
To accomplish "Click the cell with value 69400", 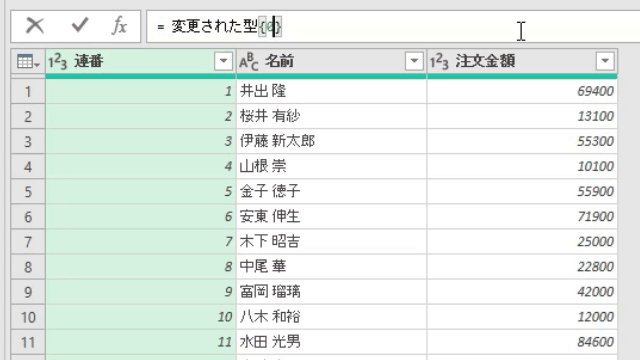I will pyautogui.click(x=522, y=91).
